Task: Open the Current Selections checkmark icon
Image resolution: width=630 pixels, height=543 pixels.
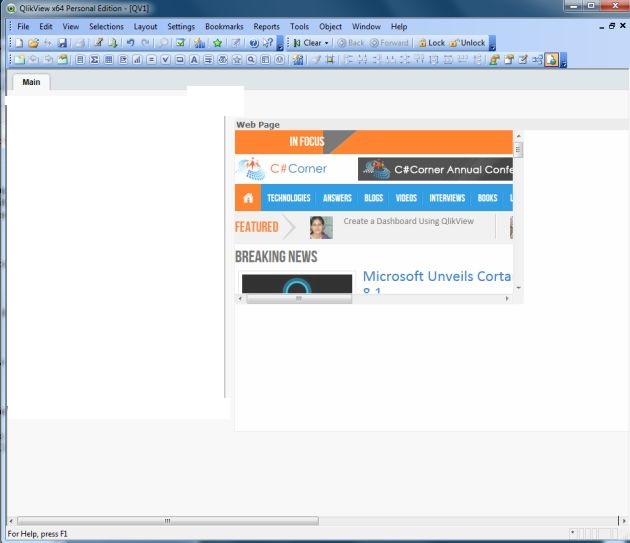Action: (180, 43)
